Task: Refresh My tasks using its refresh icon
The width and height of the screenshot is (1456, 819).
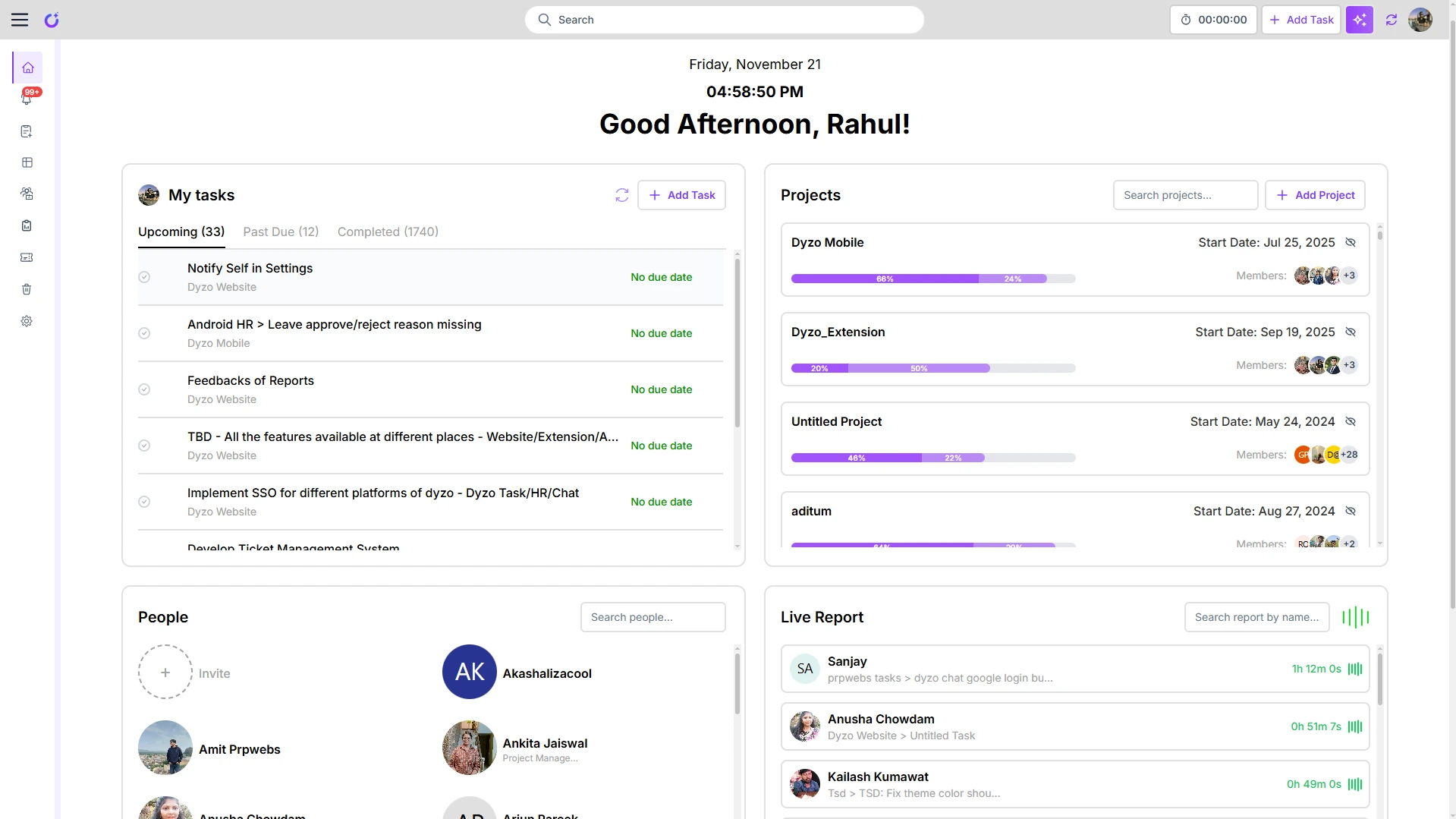Action: point(622,195)
